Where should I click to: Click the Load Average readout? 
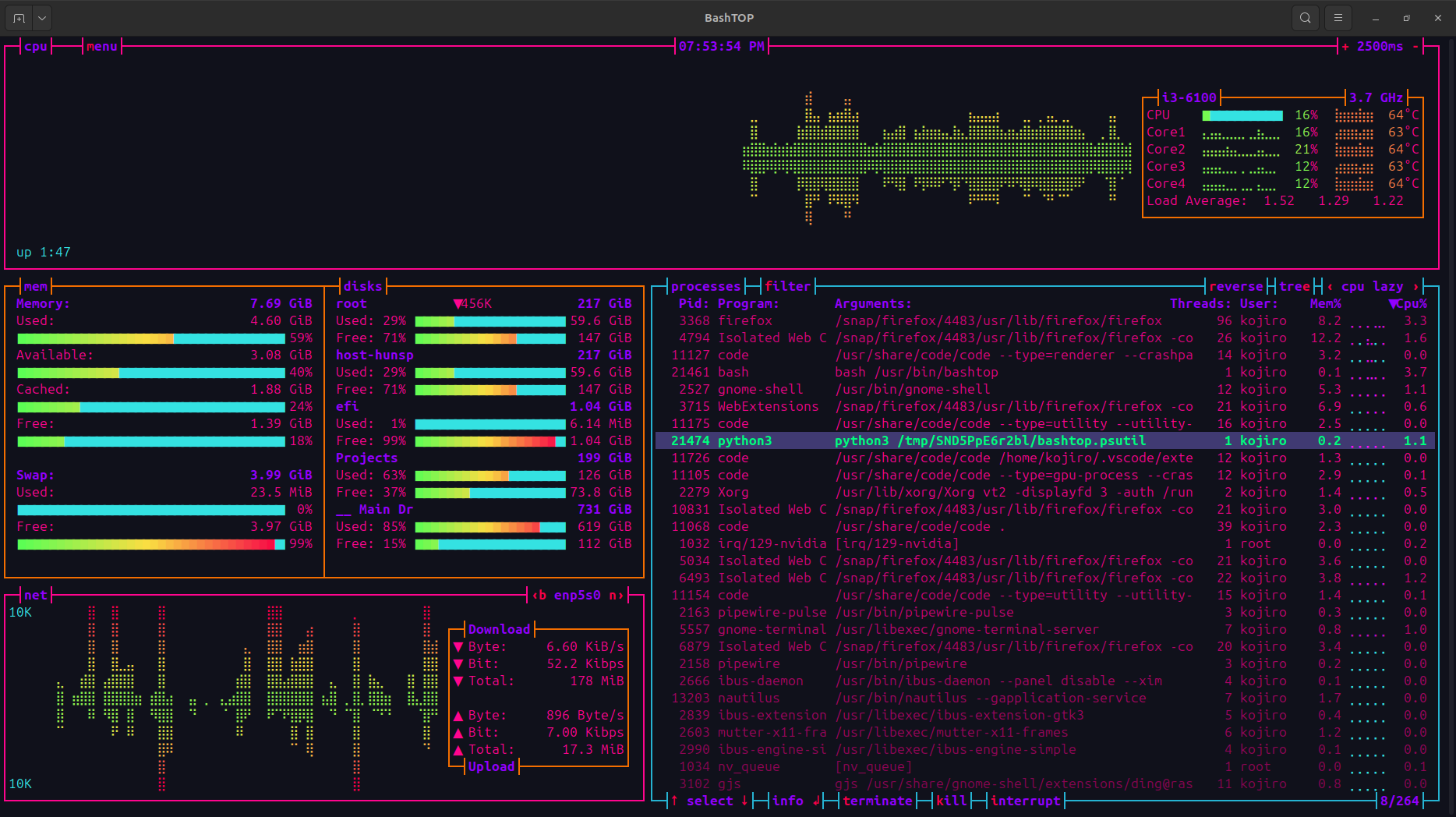(1275, 201)
